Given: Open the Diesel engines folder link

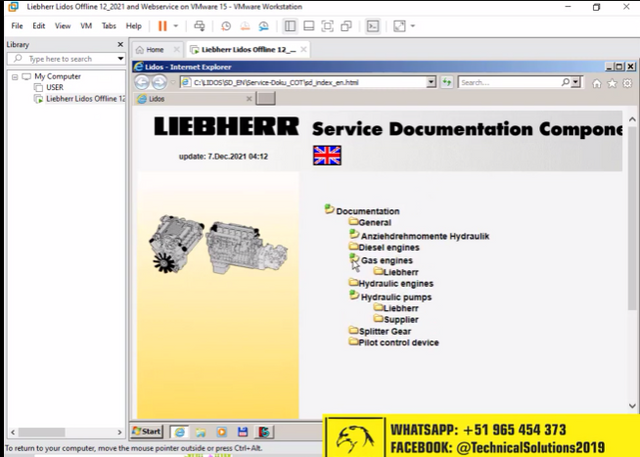Looking at the screenshot, I should click(389, 247).
